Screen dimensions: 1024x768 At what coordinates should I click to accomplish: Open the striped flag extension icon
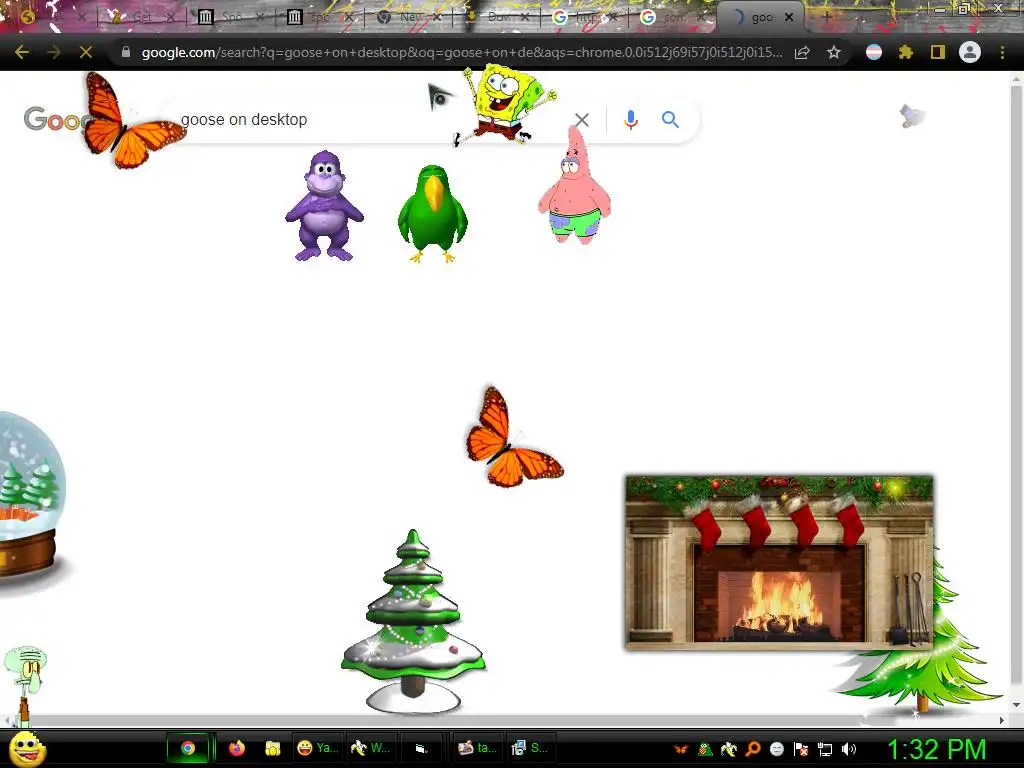[874, 52]
